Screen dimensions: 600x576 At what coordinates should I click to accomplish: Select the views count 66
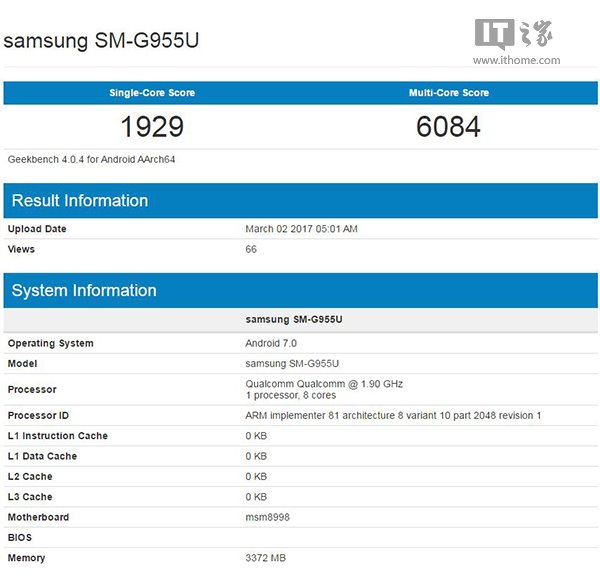tap(251, 249)
